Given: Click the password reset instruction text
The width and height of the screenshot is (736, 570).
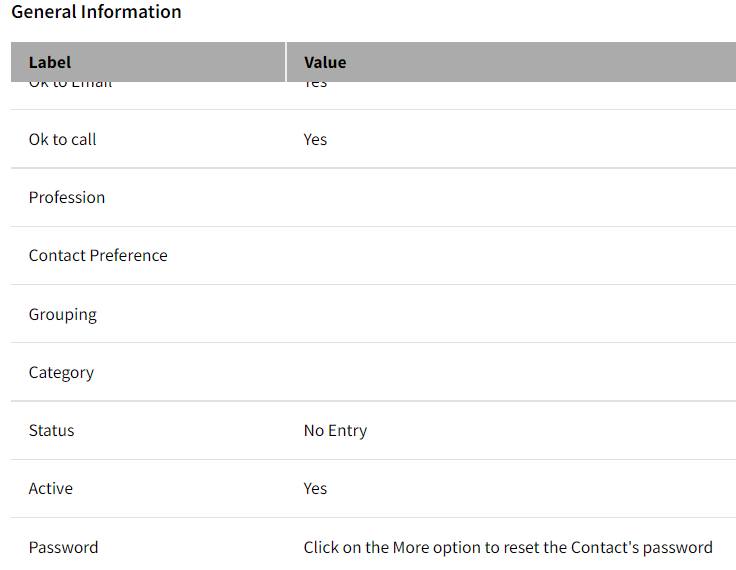Looking at the screenshot, I should tap(508, 547).
